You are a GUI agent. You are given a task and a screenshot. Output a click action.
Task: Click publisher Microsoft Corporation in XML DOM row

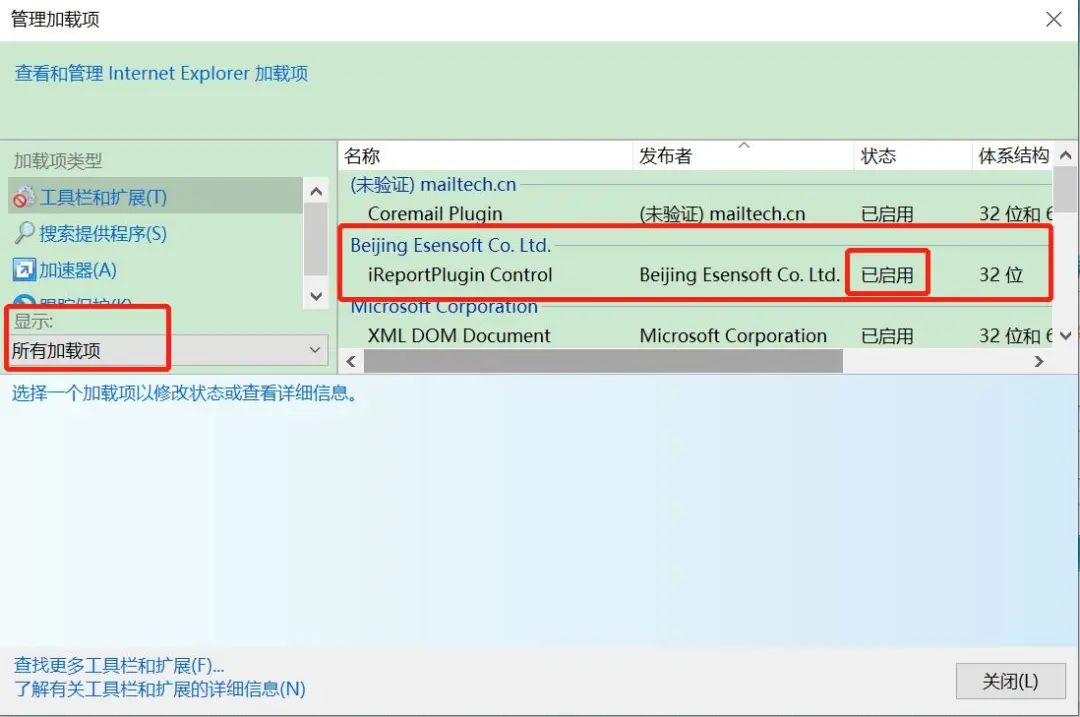[x=733, y=335]
